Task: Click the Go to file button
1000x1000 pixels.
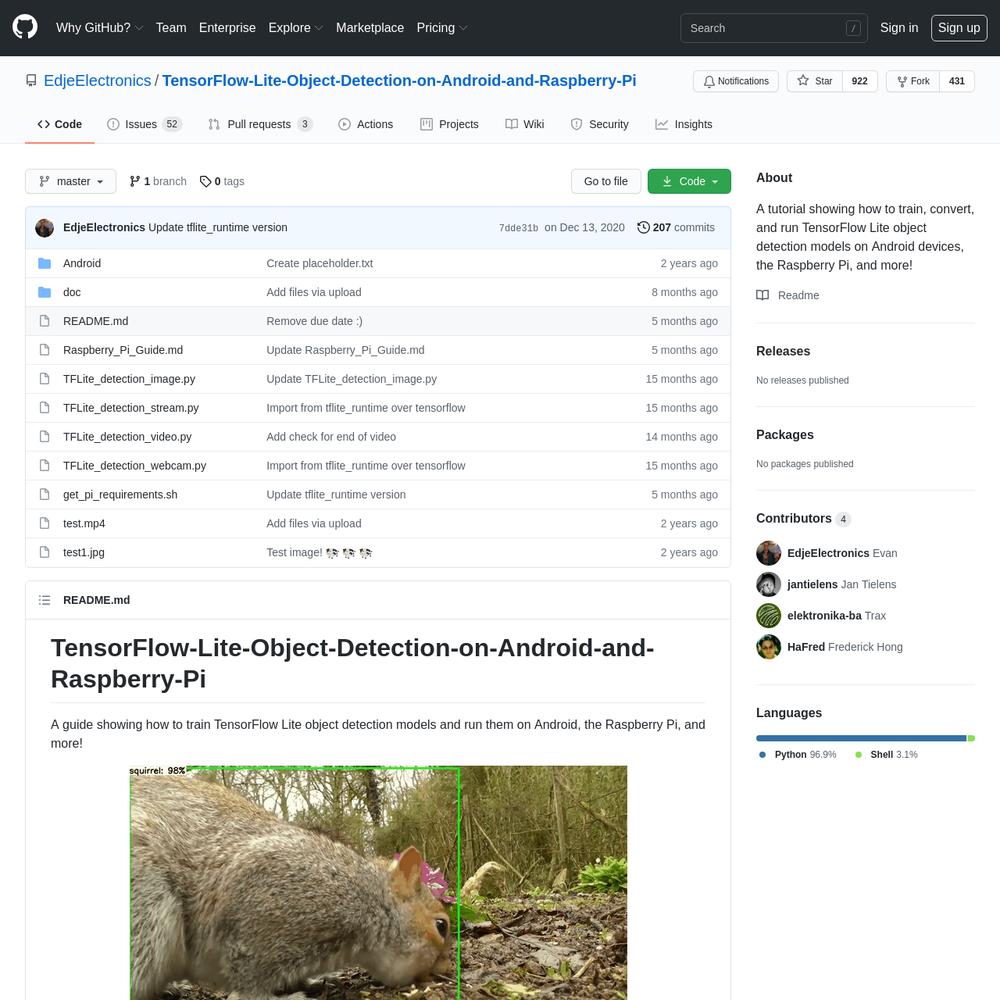Action: click(x=606, y=182)
